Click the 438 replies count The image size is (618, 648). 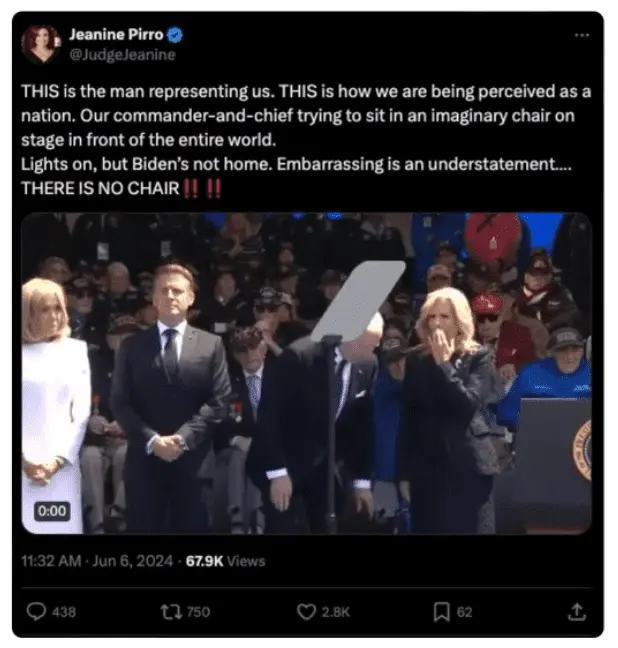point(64,612)
